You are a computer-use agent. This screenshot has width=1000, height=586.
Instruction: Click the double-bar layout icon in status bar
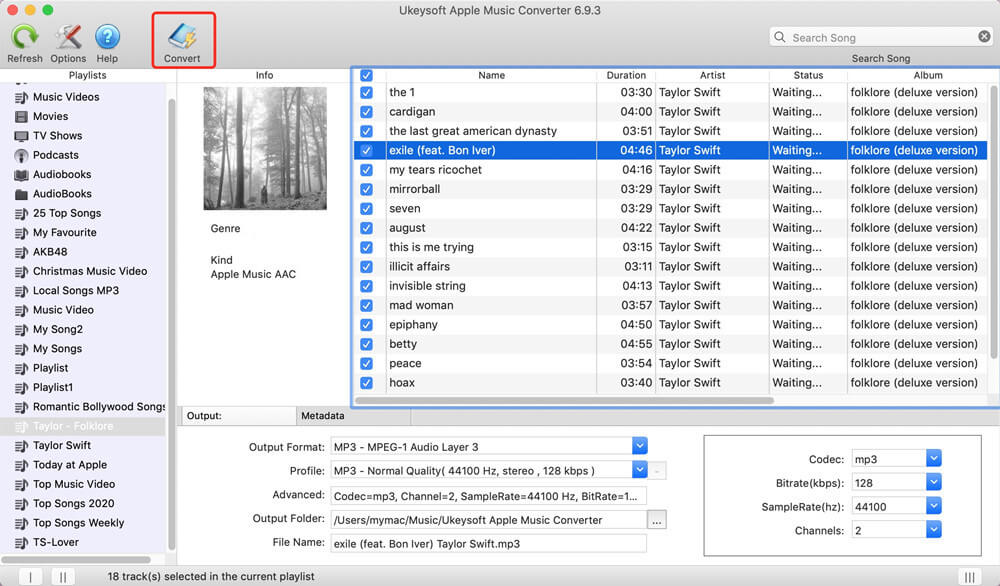(x=62, y=576)
